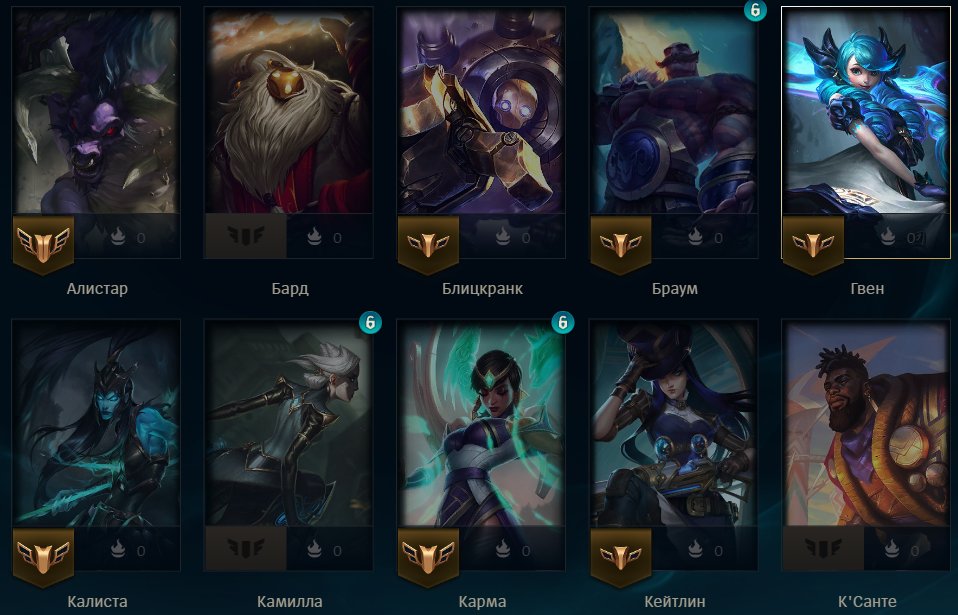Click Blitzcrank's gold mastery crest
This screenshot has width=958, height=615.
428,243
